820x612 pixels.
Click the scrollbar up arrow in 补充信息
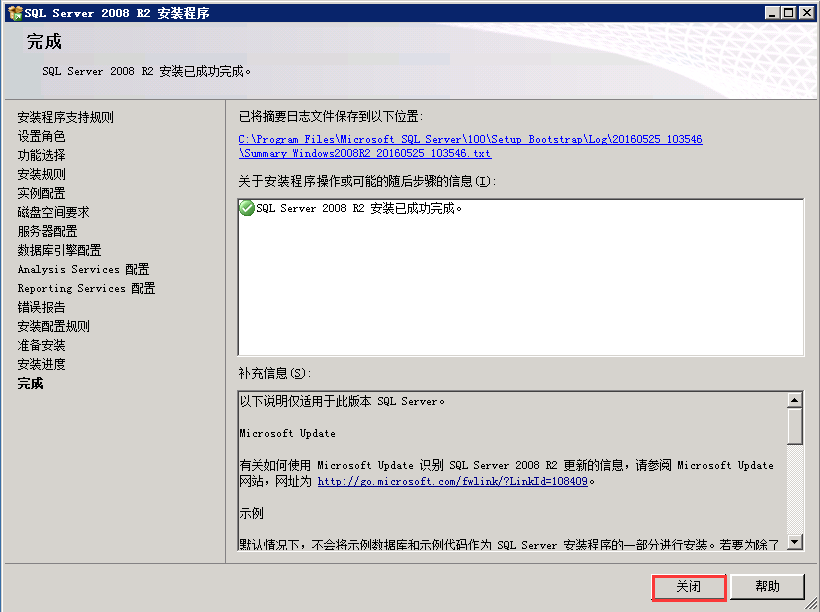click(795, 400)
